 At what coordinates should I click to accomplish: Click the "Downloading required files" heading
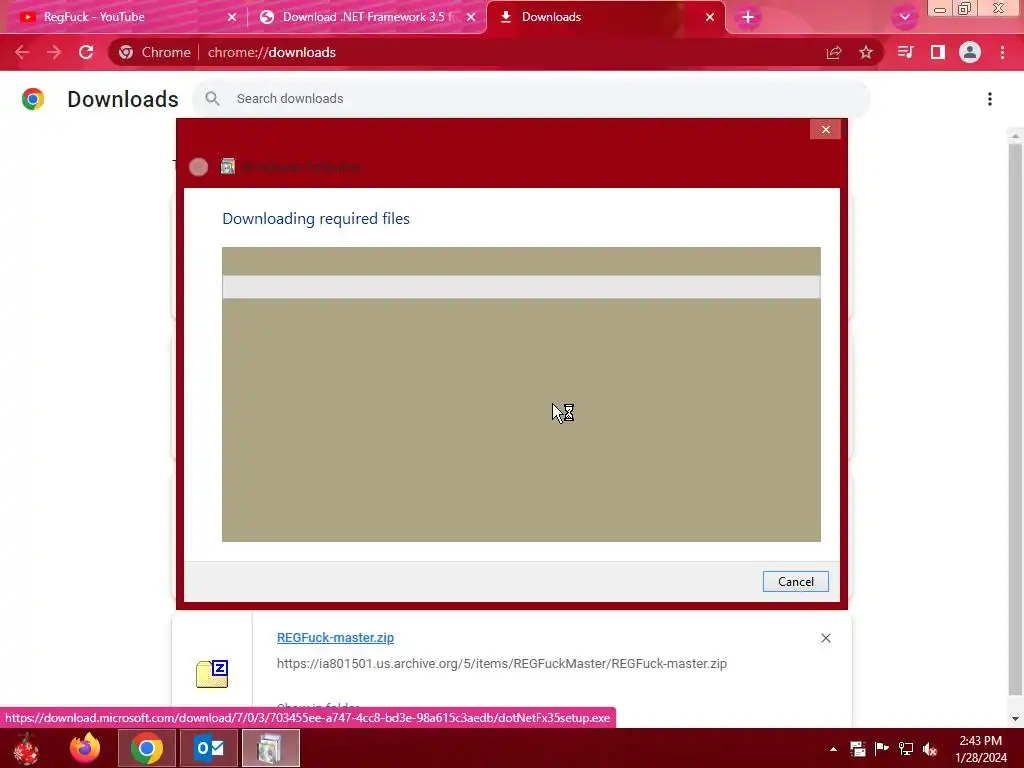pyautogui.click(x=316, y=219)
